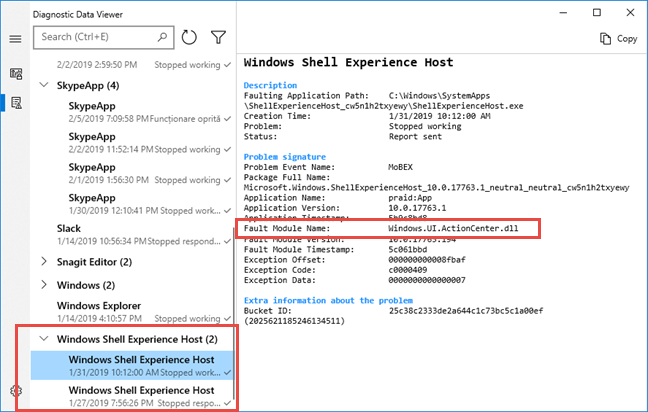Click the search magnifier icon

pyautogui.click(x=162, y=37)
